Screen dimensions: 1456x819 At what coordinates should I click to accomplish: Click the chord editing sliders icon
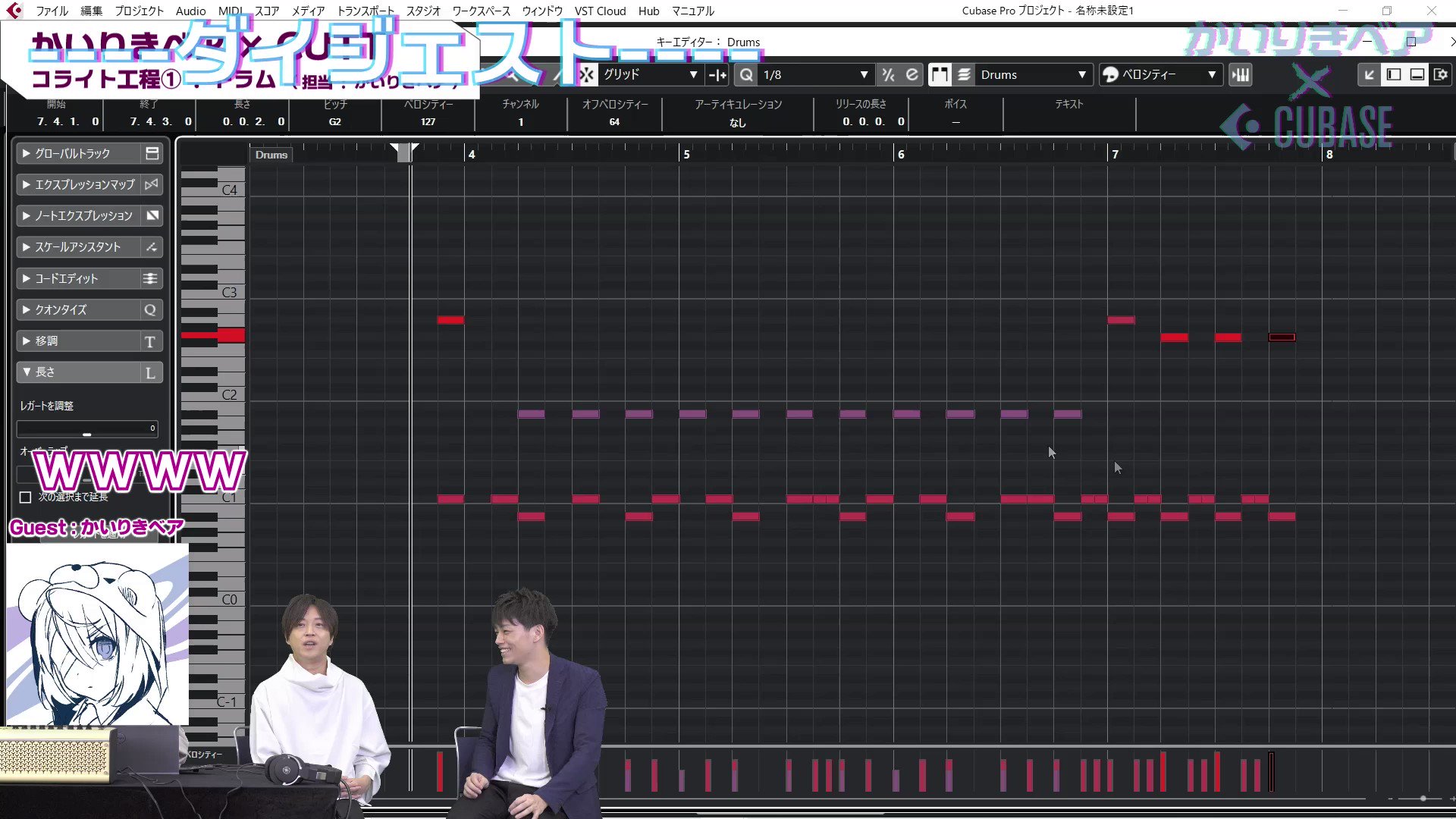(x=152, y=278)
